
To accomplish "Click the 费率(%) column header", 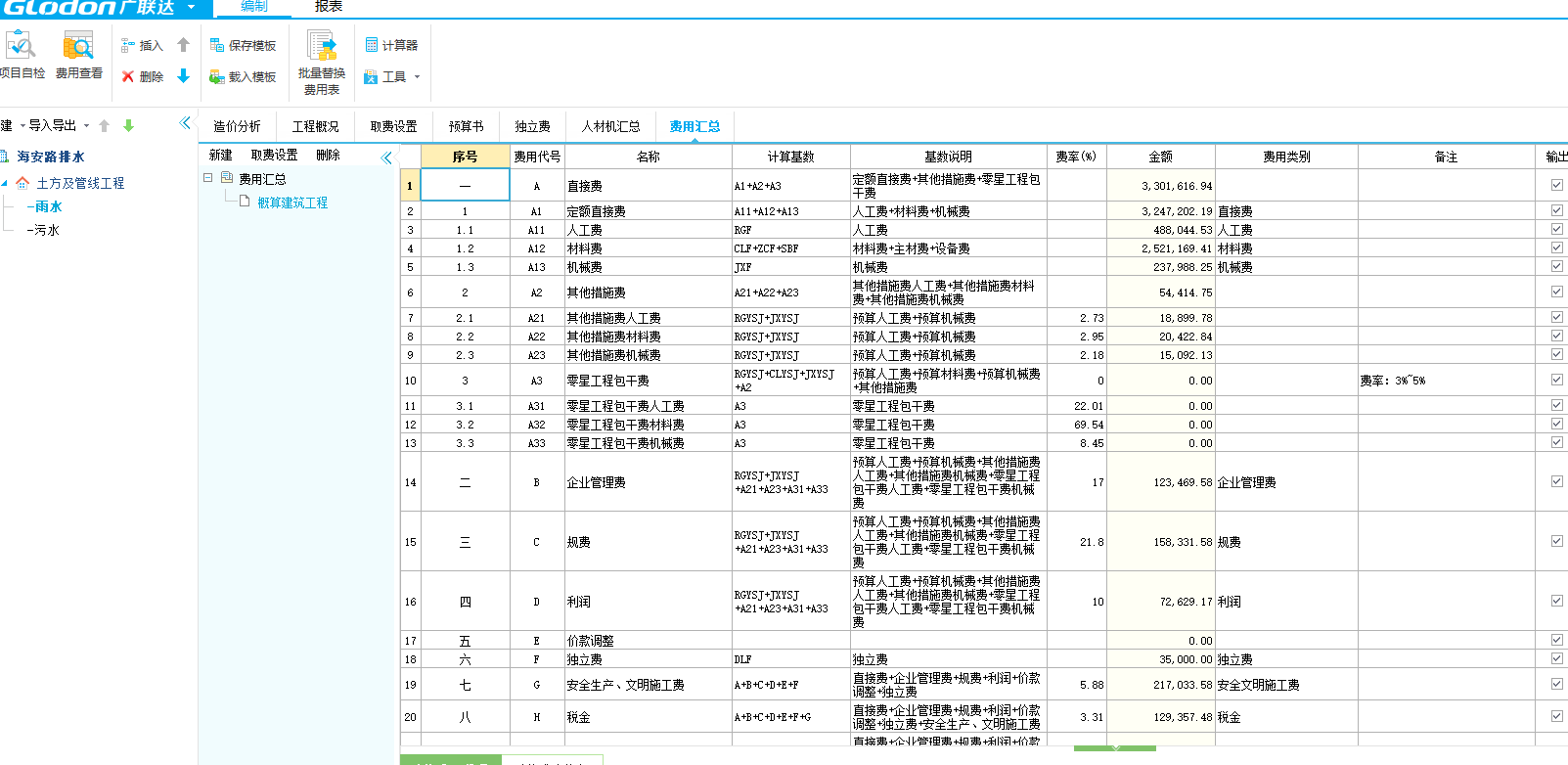I will pyautogui.click(x=1076, y=157).
